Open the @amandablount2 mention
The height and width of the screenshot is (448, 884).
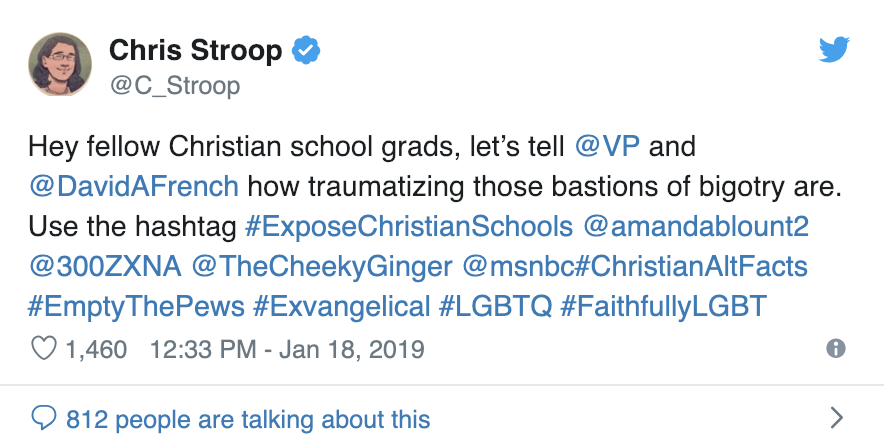(696, 227)
